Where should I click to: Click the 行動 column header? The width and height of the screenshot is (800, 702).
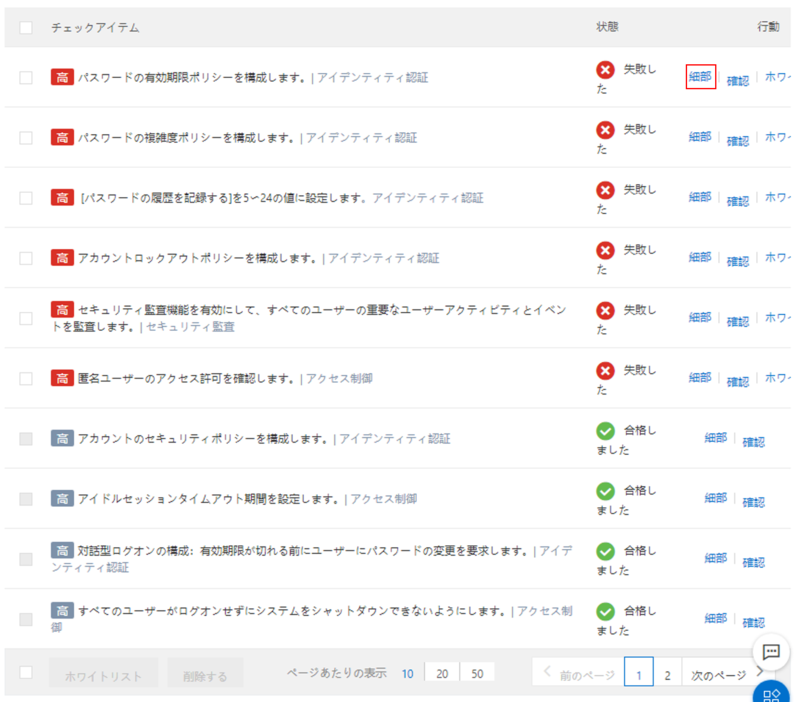pos(768,27)
